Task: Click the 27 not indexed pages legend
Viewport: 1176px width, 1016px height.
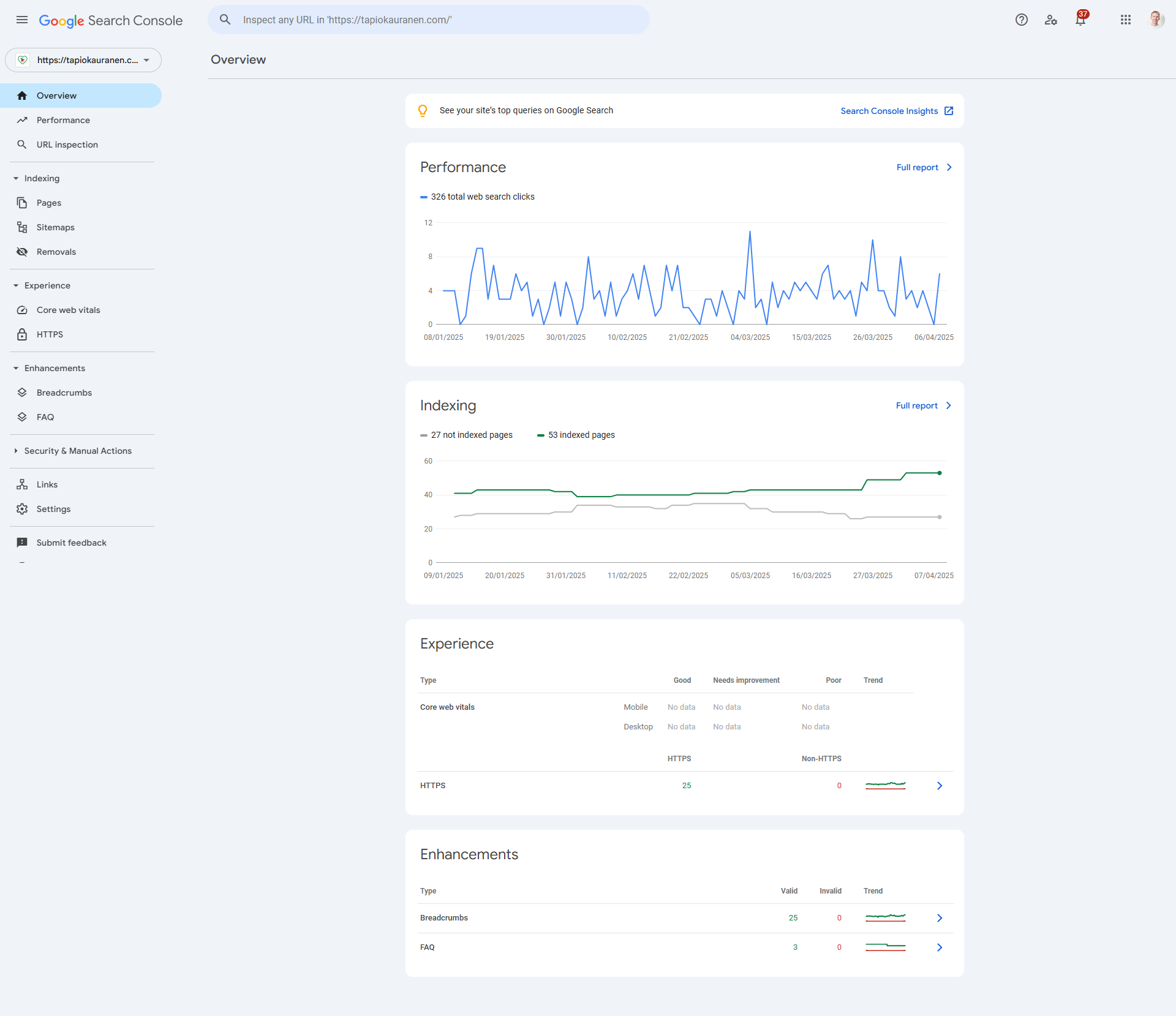Action: [466, 435]
